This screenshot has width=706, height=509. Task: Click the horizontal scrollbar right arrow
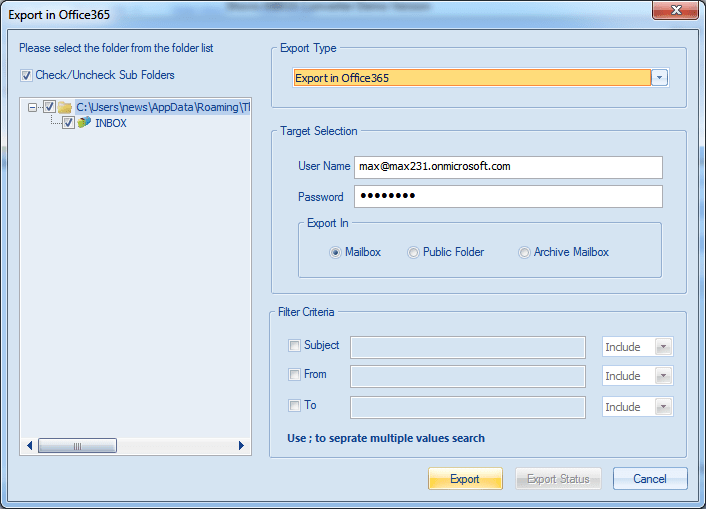click(x=242, y=445)
